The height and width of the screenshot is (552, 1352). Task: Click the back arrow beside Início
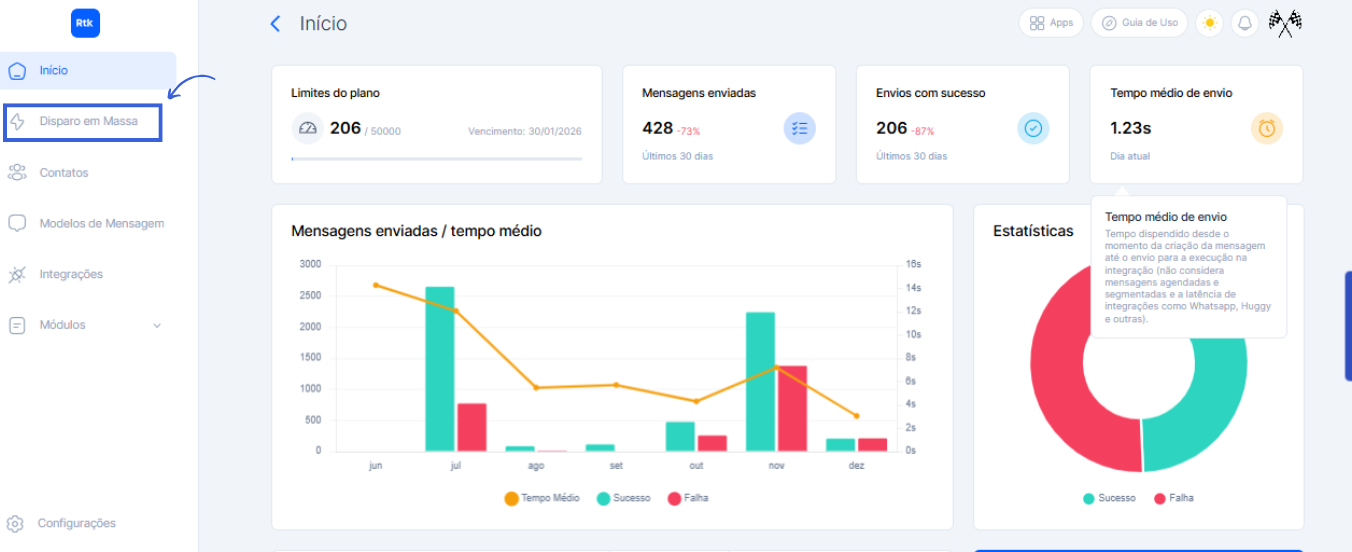click(276, 24)
